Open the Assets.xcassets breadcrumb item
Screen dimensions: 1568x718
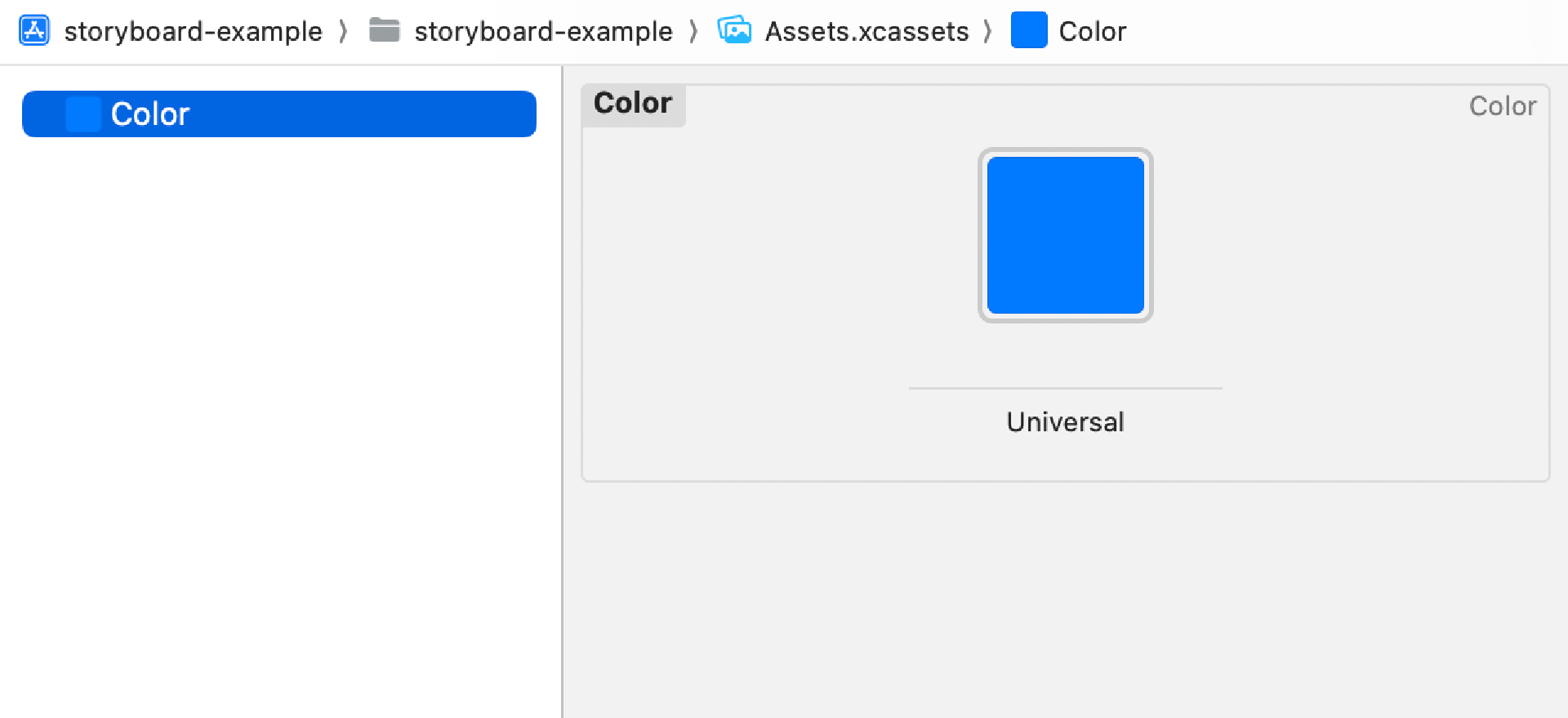866,31
